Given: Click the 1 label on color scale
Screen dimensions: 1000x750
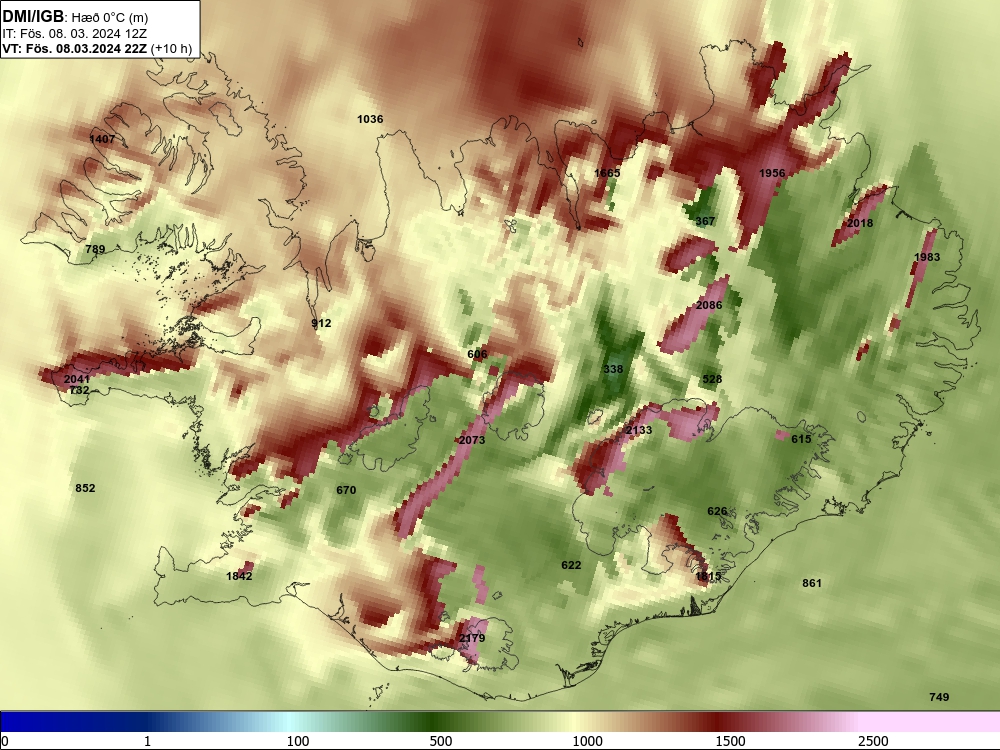Looking at the screenshot, I should coord(148,741).
